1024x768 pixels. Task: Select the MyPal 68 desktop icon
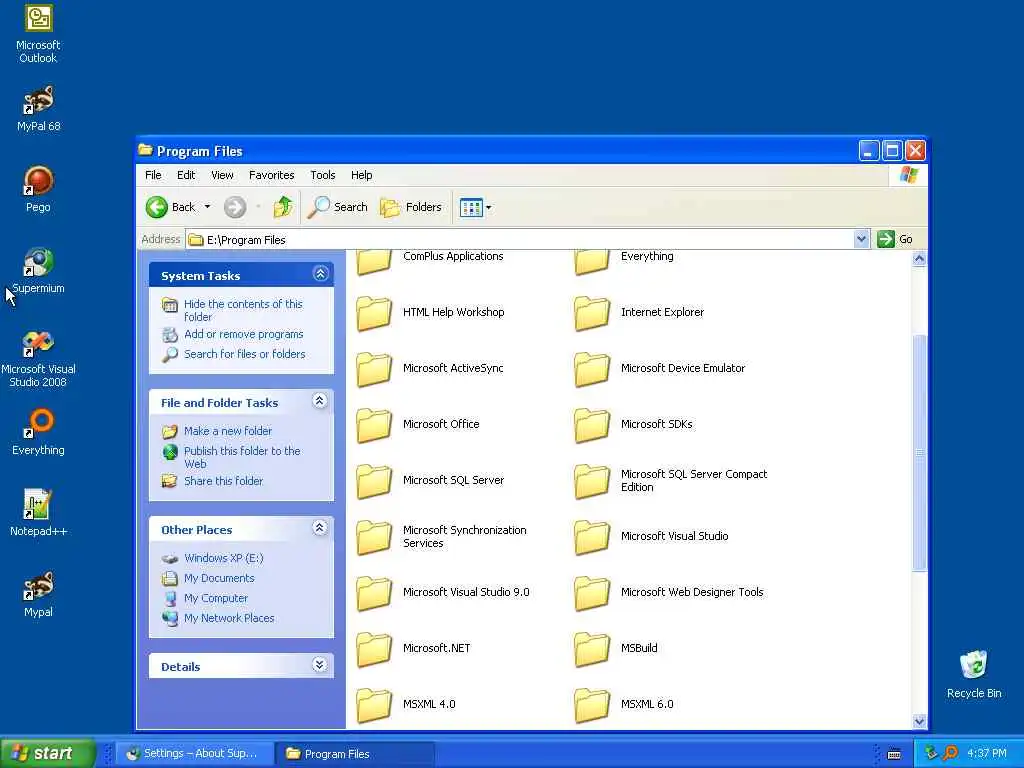tap(38, 108)
